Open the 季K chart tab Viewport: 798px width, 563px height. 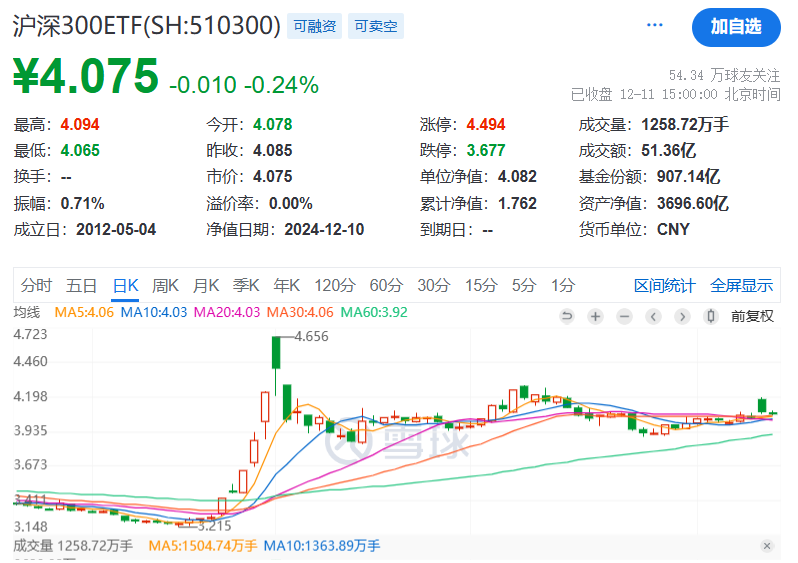point(246,286)
